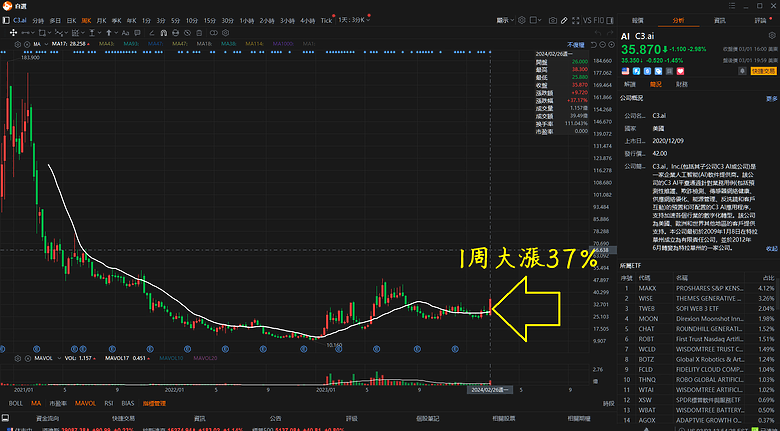Collapse company description with 收起
This screenshot has width=780, height=431.
[771, 248]
